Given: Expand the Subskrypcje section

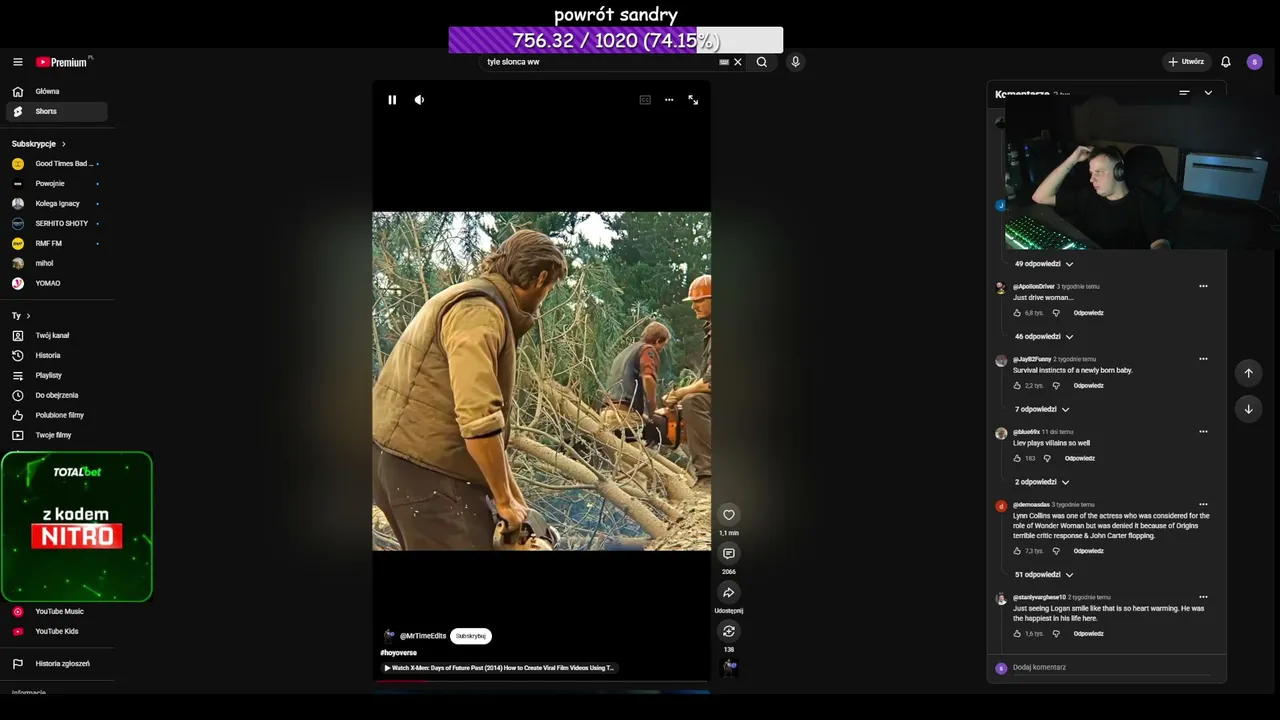Looking at the screenshot, I should (39, 144).
